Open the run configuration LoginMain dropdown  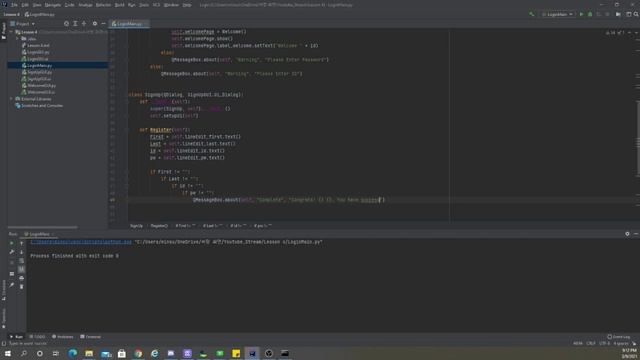tap(557, 14)
